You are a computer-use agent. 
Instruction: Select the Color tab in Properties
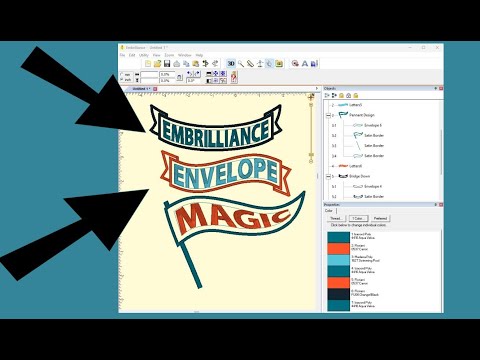(x=329, y=211)
